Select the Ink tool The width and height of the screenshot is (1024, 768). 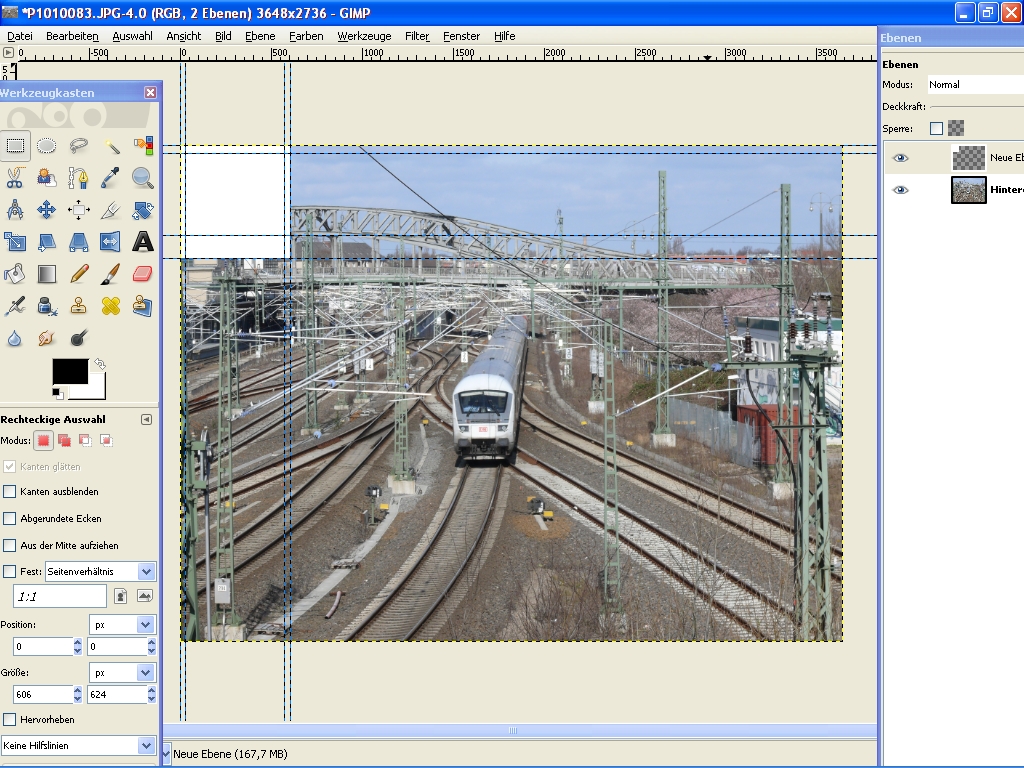(x=46, y=306)
